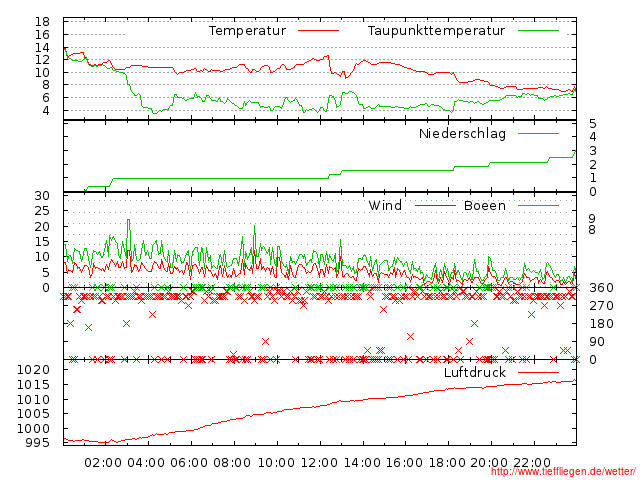Click the 18:00 time axis label
Screen dimensions: 640x480
pos(447,463)
